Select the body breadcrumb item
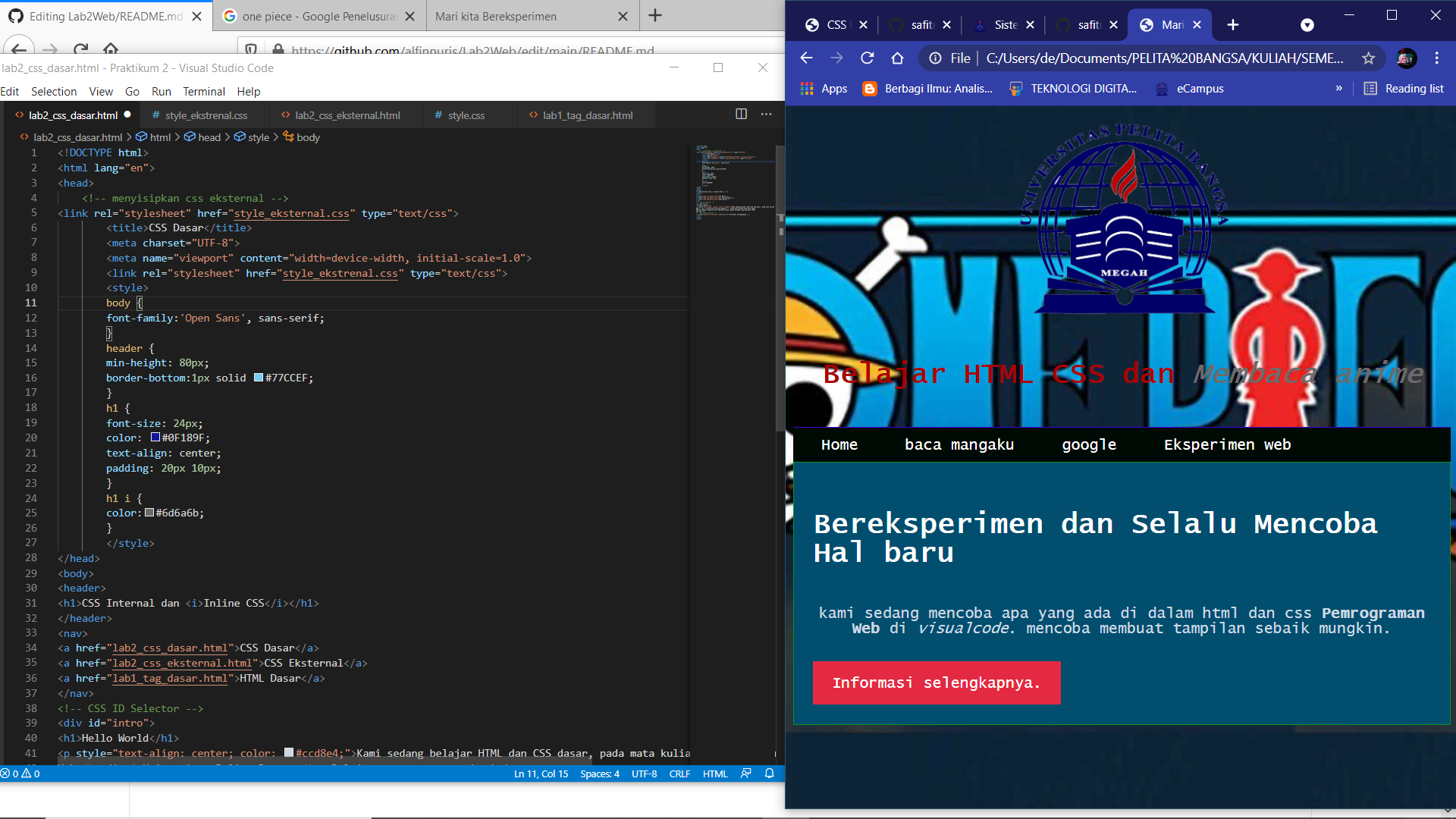This screenshot has height=819, width=1456. [307, 137]
